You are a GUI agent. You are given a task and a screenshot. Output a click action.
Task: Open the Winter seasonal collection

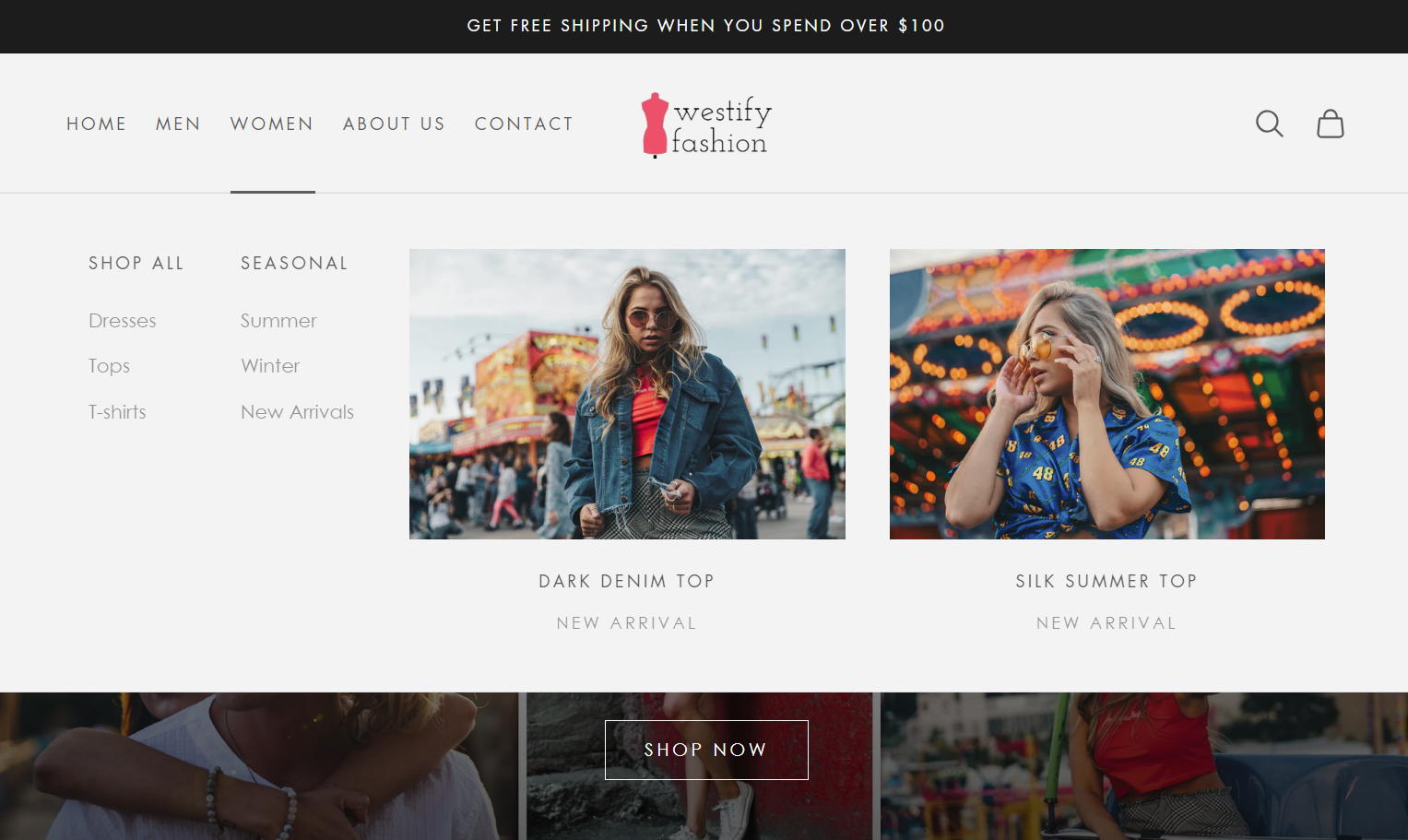click(270, 366)
